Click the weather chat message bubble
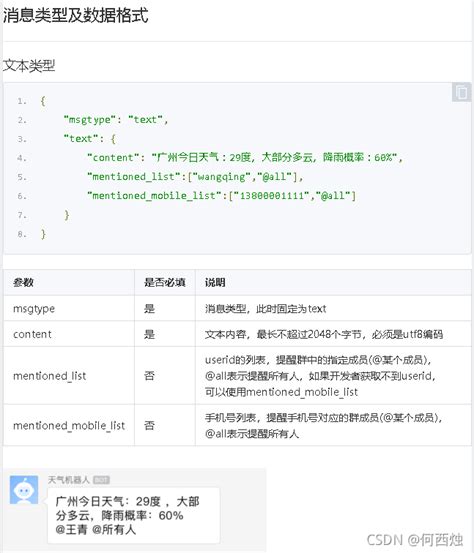474x553 pixels. (x=134, y=515)
